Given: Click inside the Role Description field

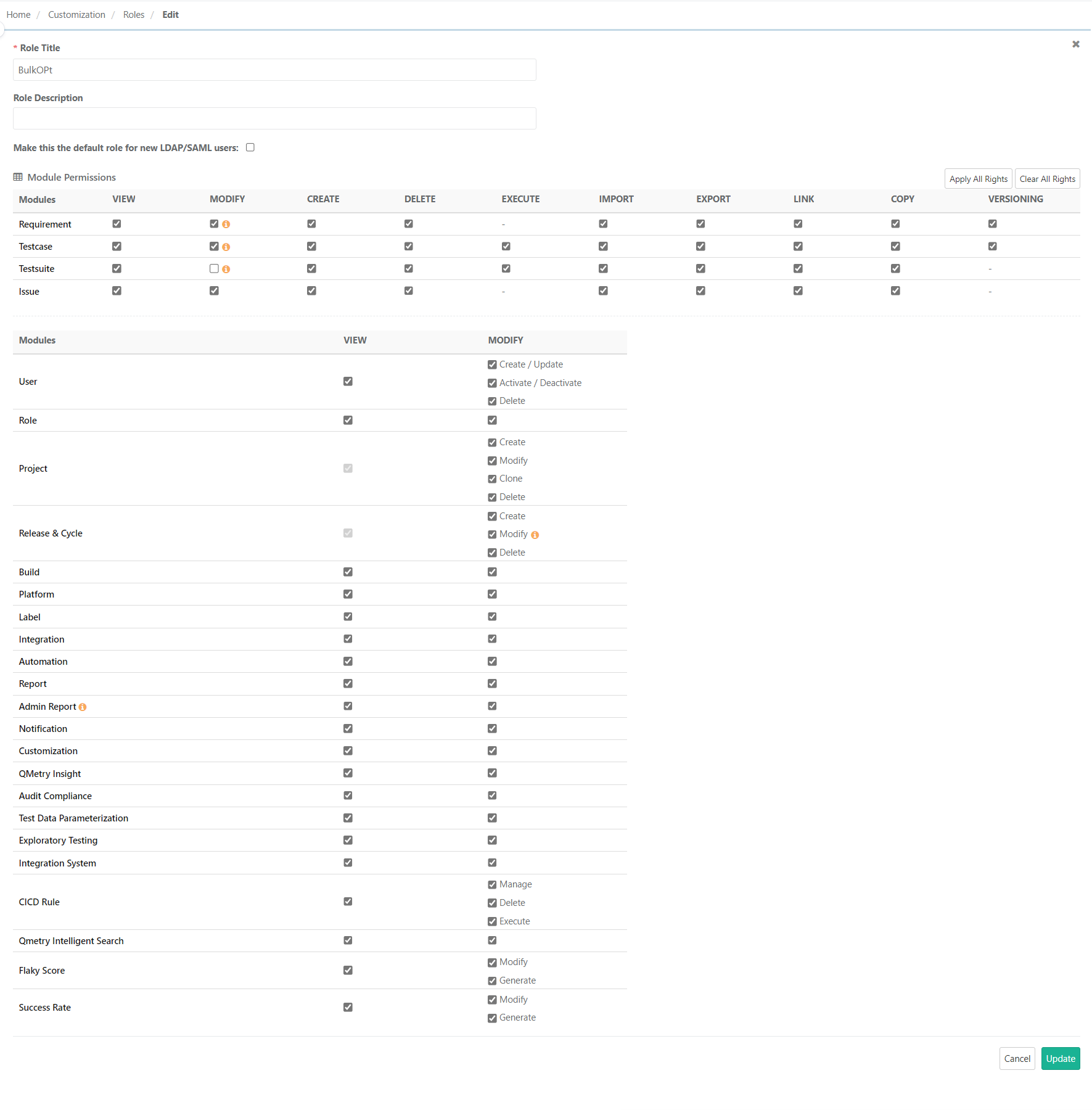Looking at the screenshot, I should coord(274,118).
